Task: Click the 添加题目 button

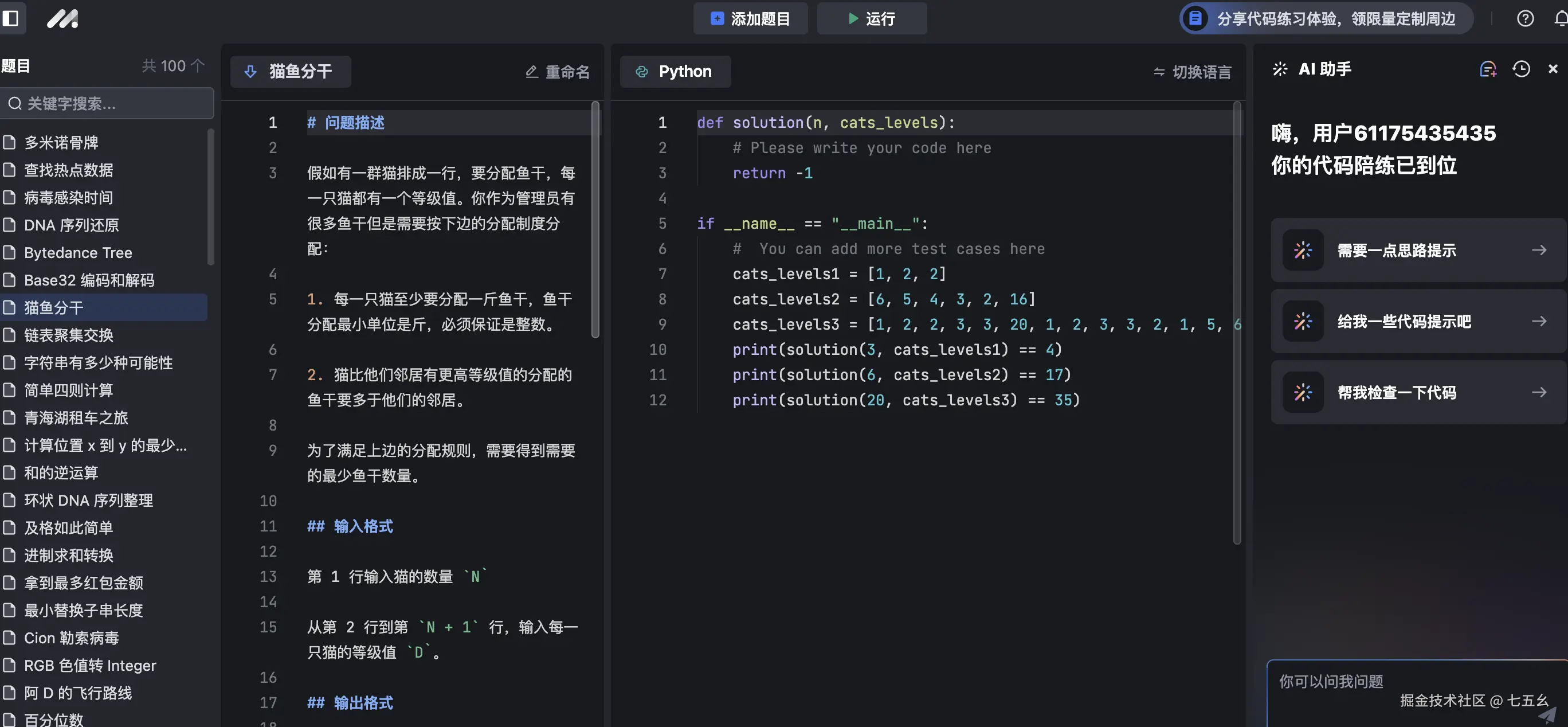Action: pos(750,18)
